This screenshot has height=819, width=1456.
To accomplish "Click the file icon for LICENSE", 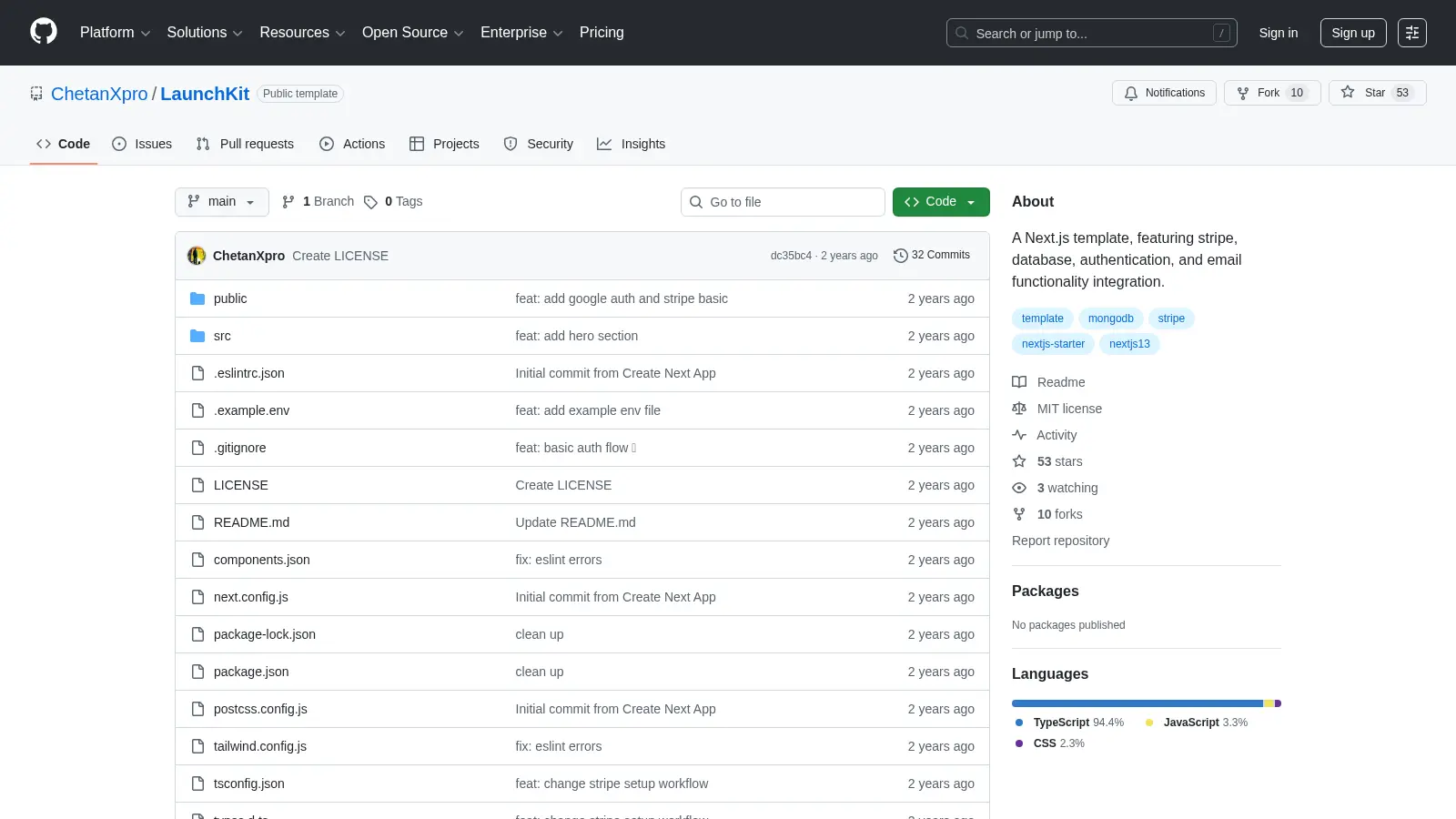I will coord(197,485).
